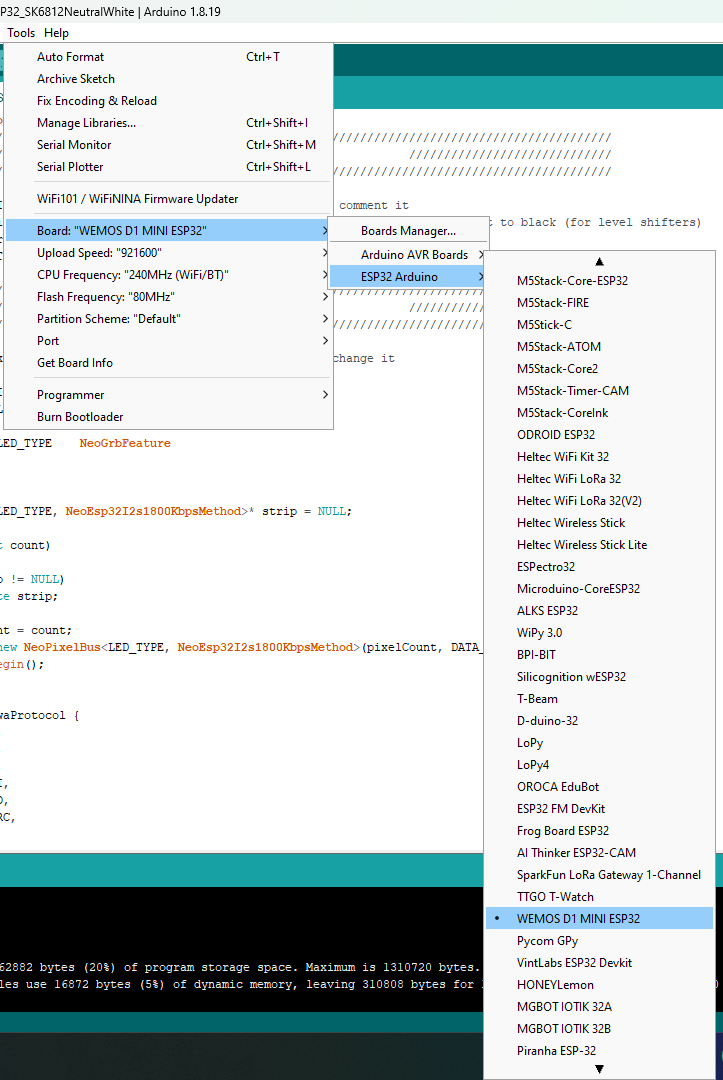This screenshot has height=1080, width=723.
Task: Select Burn Bootloader
Action: pos(169,417)
